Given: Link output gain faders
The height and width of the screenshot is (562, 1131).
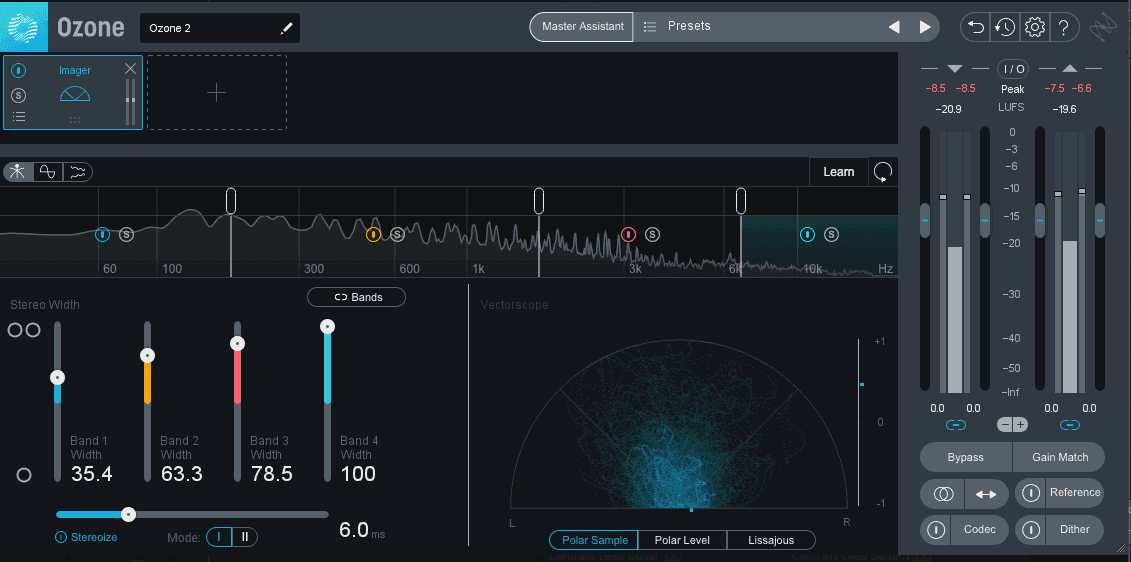Looking at the screenshot, I should (x=1070, y=425).
